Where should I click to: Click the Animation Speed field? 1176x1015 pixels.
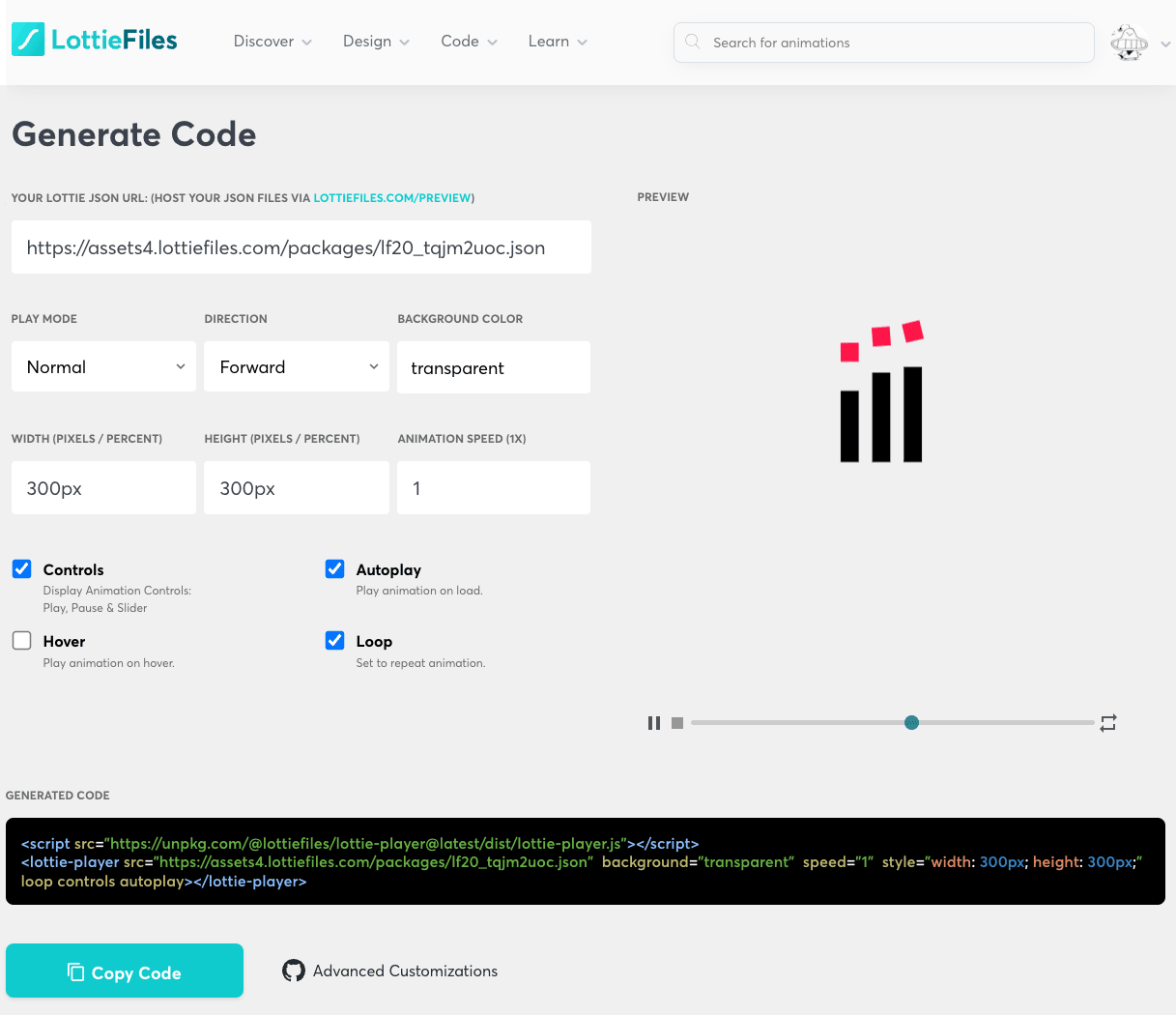494,488
